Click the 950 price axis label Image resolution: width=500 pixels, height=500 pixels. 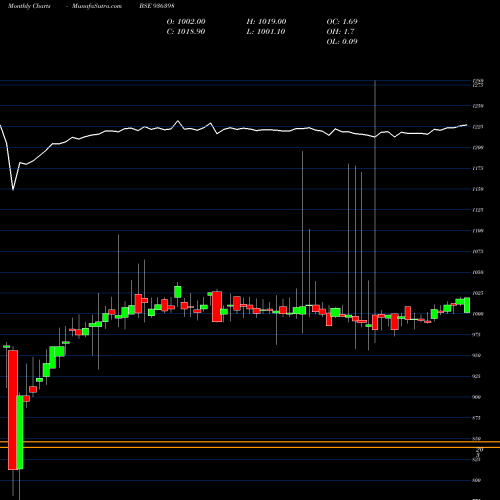tap(477, 355)
